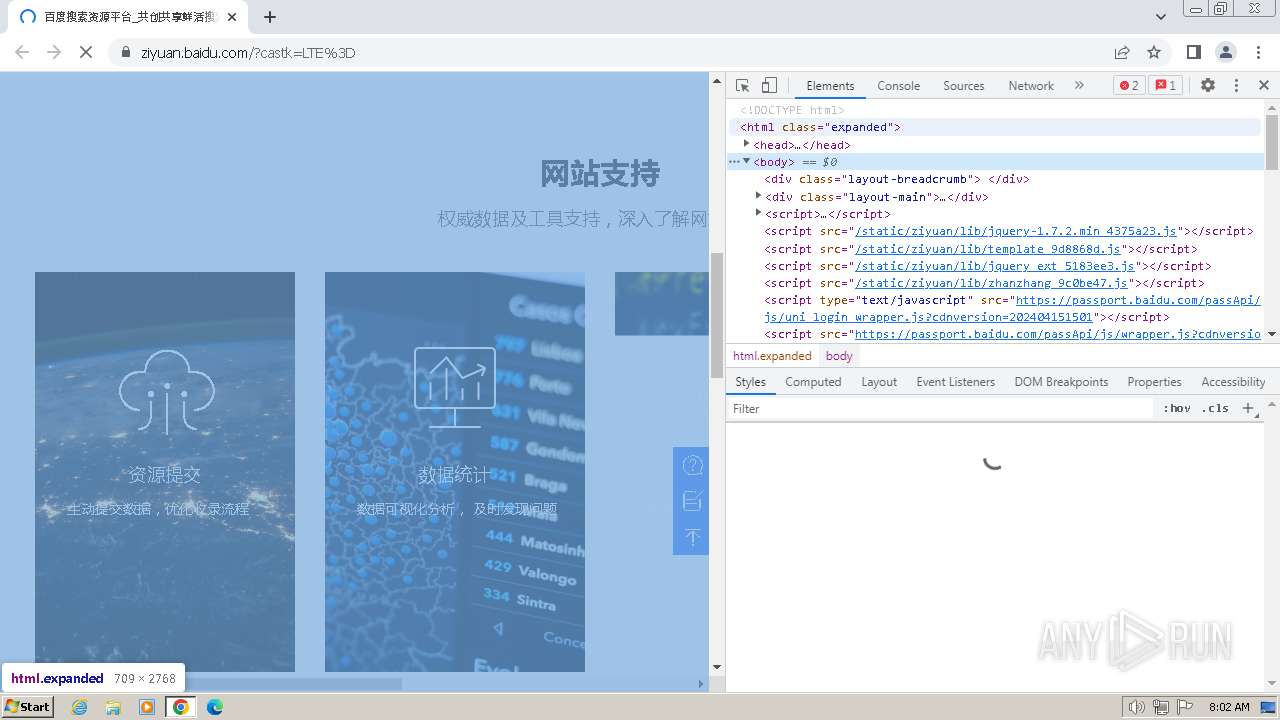1280x720 pixels.
Task: Open the issues counter badge
Action: (1165, 86)
